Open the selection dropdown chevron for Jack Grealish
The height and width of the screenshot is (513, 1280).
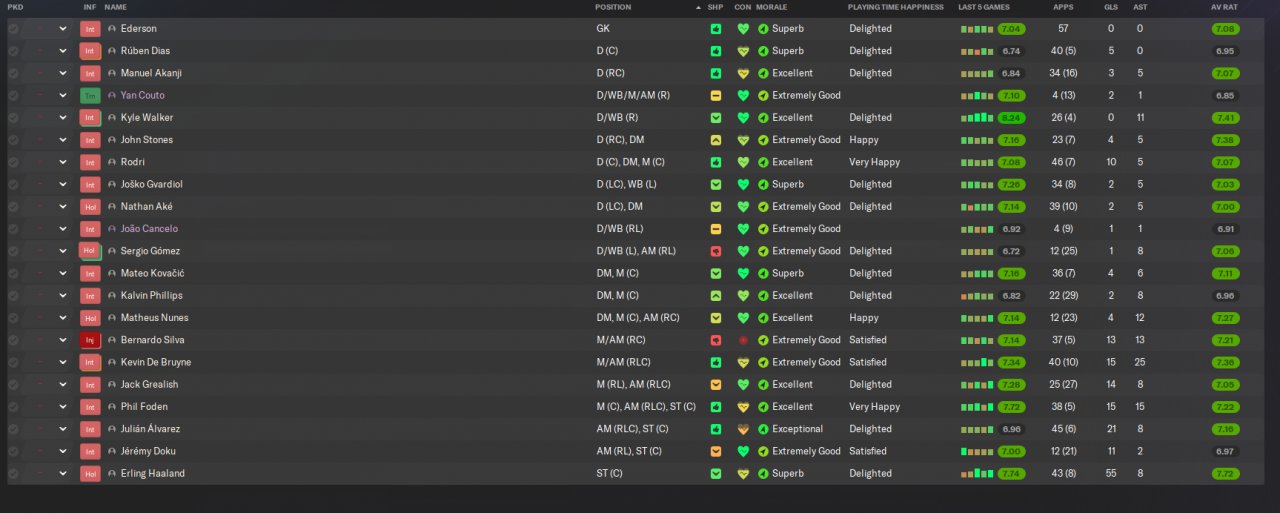(63, 385)
